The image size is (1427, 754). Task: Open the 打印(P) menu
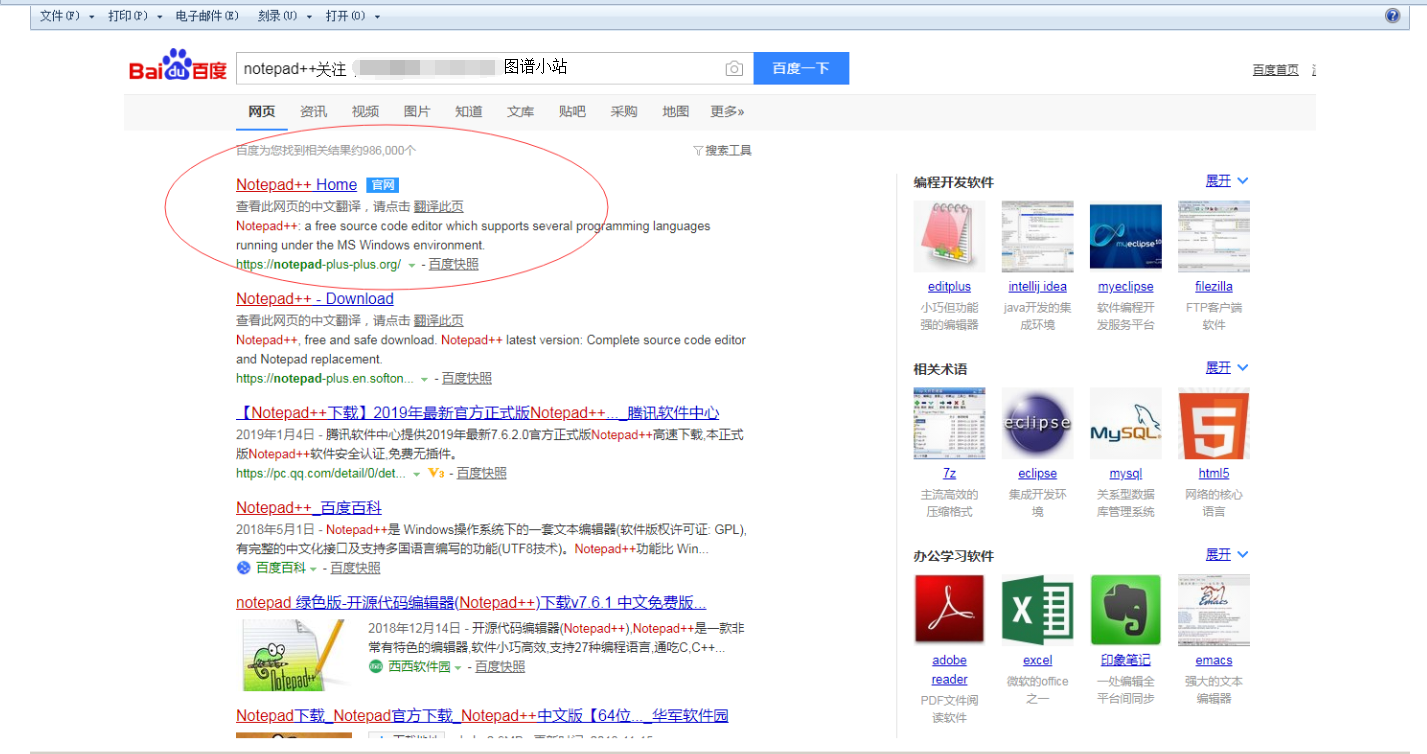[135, 16]
